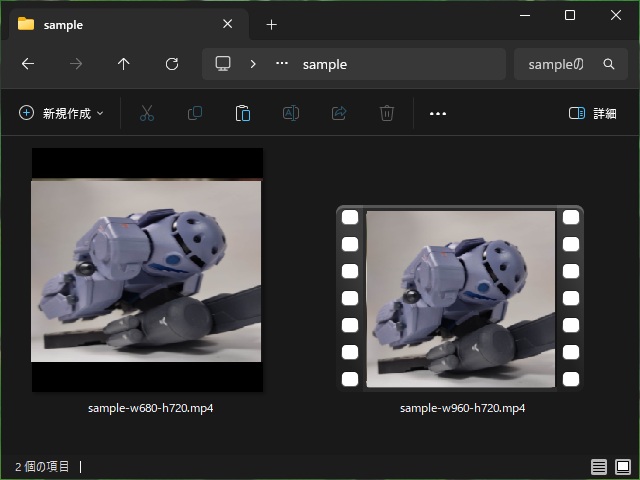Navigate back to previous folder
640x480 pixels.
(28, 64)
